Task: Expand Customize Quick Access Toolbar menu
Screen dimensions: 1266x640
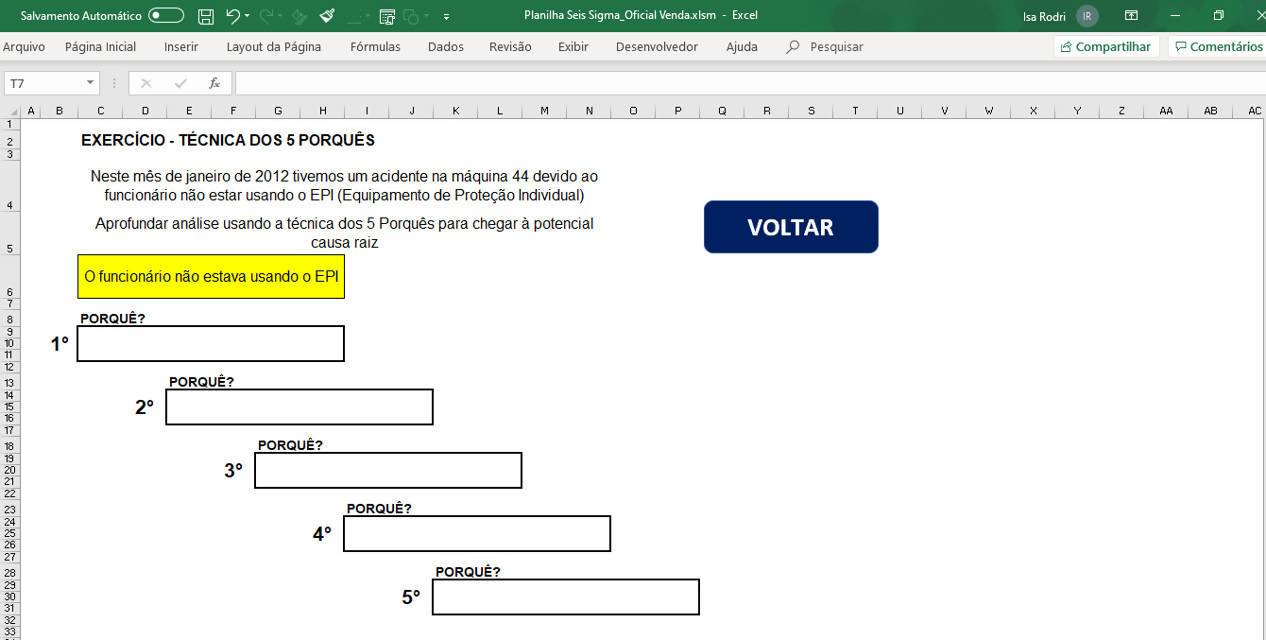Action: click(x=446, y=16)
